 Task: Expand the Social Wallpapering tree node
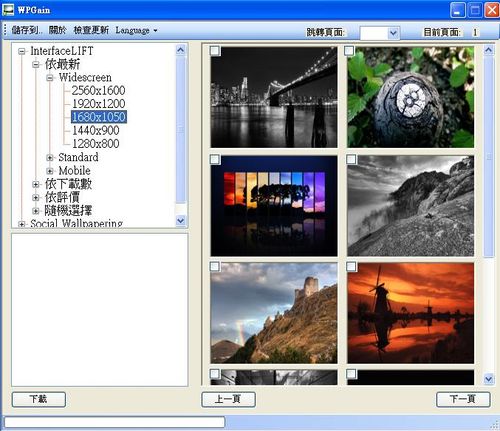pyautogui.click(x=22, y=224)
